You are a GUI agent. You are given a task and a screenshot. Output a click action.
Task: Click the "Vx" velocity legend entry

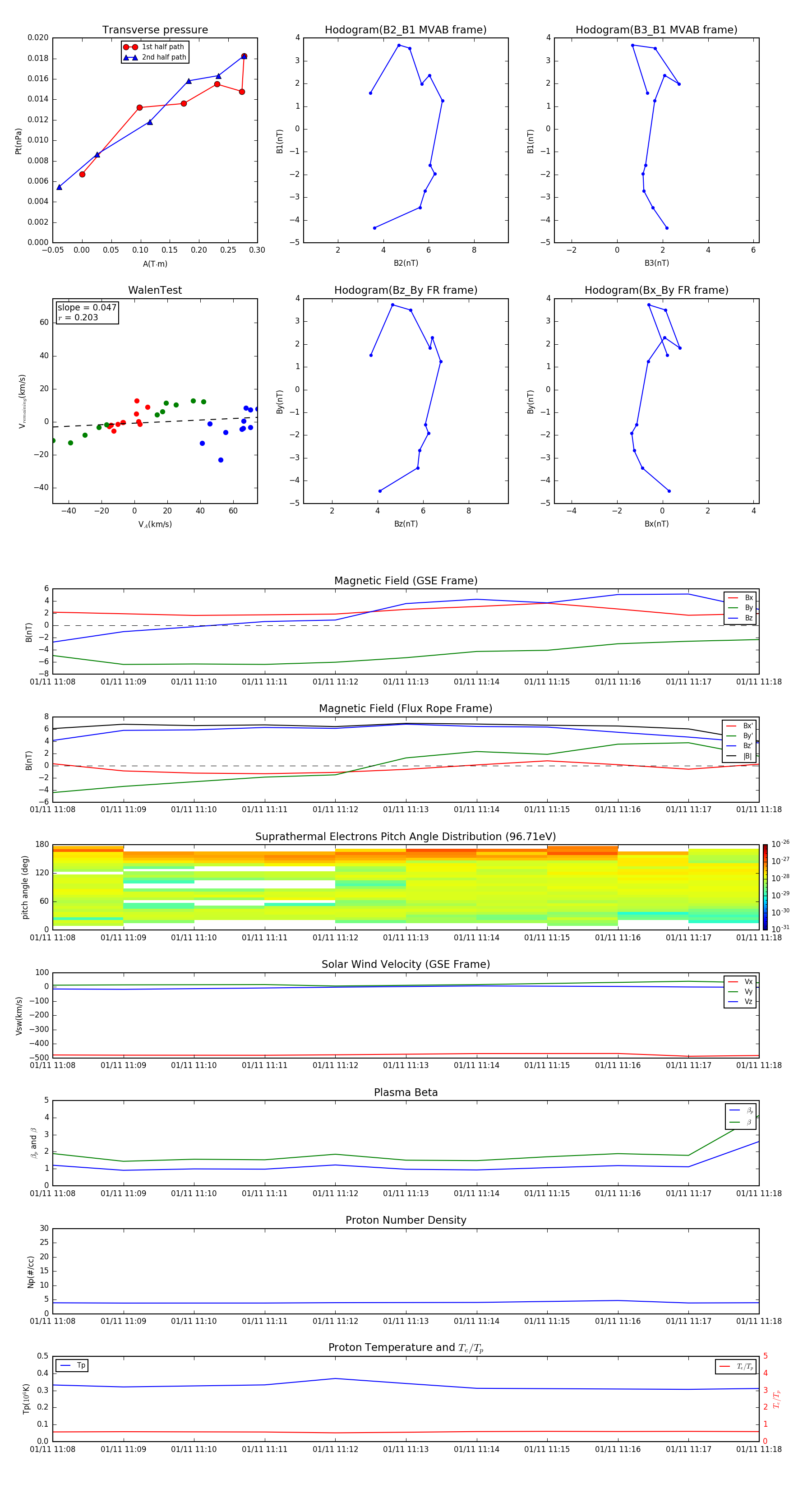point(740,981)
